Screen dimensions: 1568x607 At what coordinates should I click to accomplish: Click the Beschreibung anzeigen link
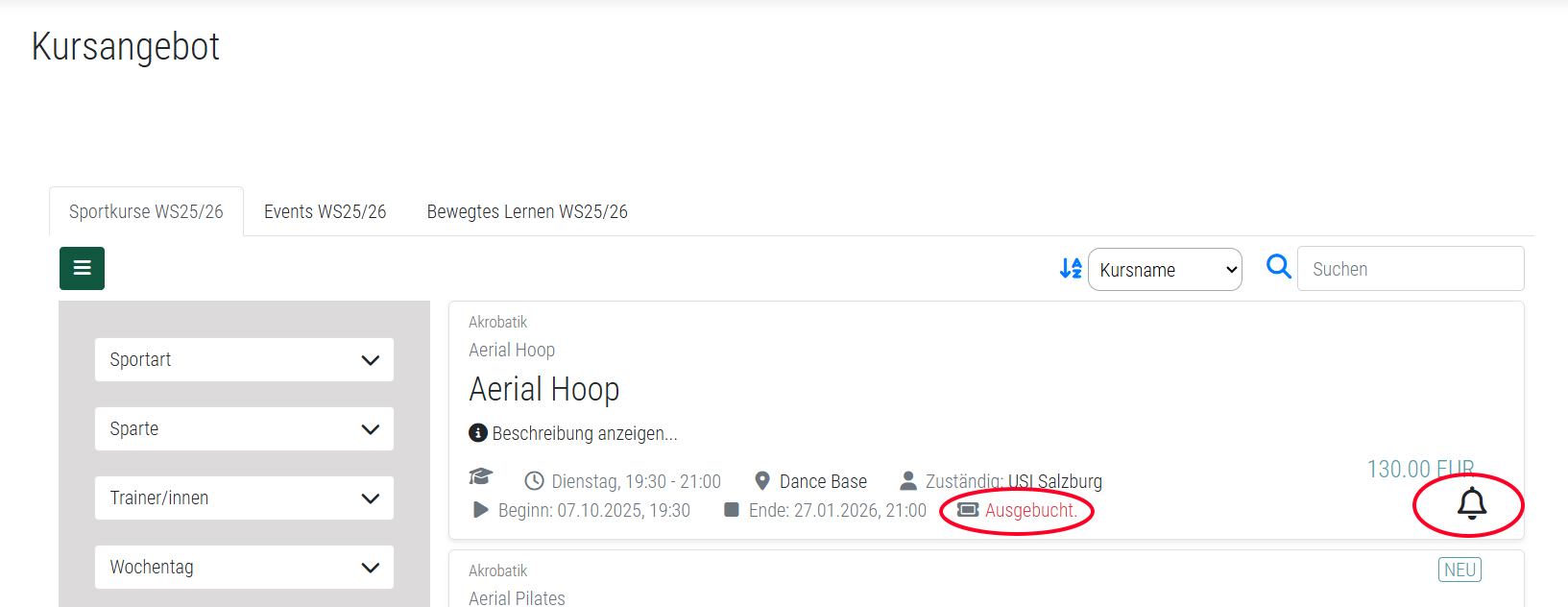click(x=584, y=433)
